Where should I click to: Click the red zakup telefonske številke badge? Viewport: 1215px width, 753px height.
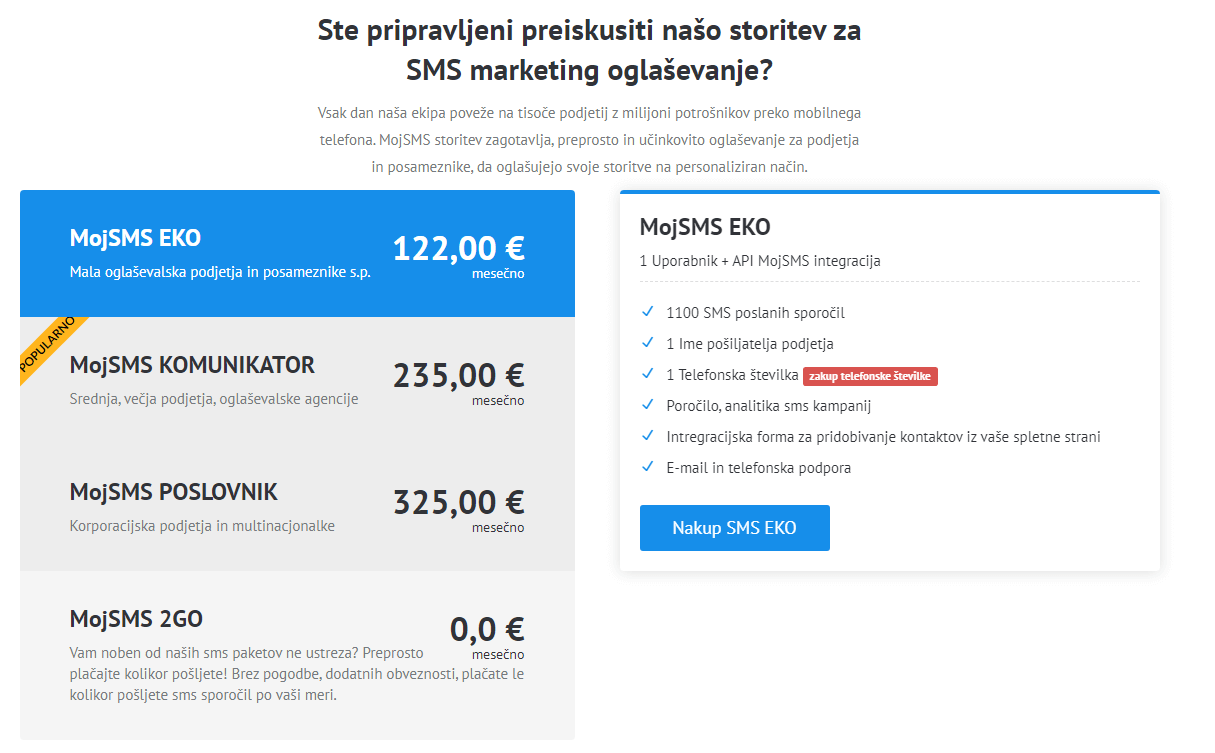pos(870,376)
